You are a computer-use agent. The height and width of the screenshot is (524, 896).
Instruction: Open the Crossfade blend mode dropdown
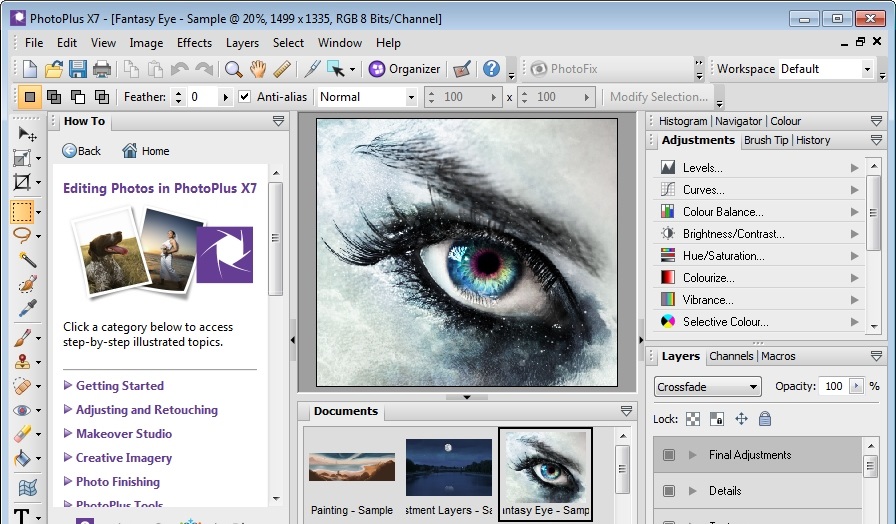(x=708, y=387)
